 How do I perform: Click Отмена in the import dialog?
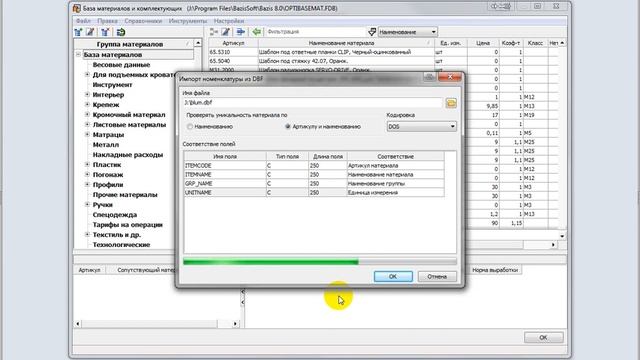click(437, 276)
